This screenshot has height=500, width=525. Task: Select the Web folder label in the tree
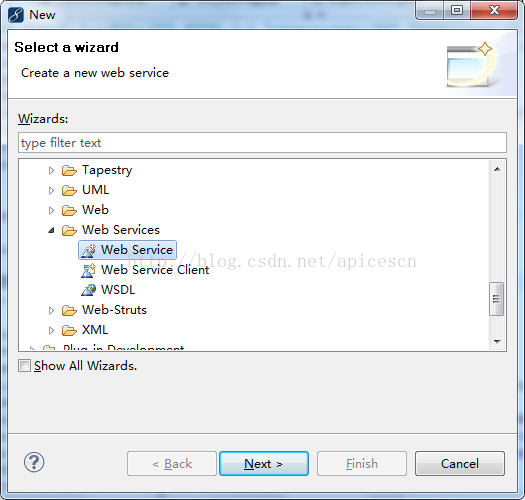(95, 210)
